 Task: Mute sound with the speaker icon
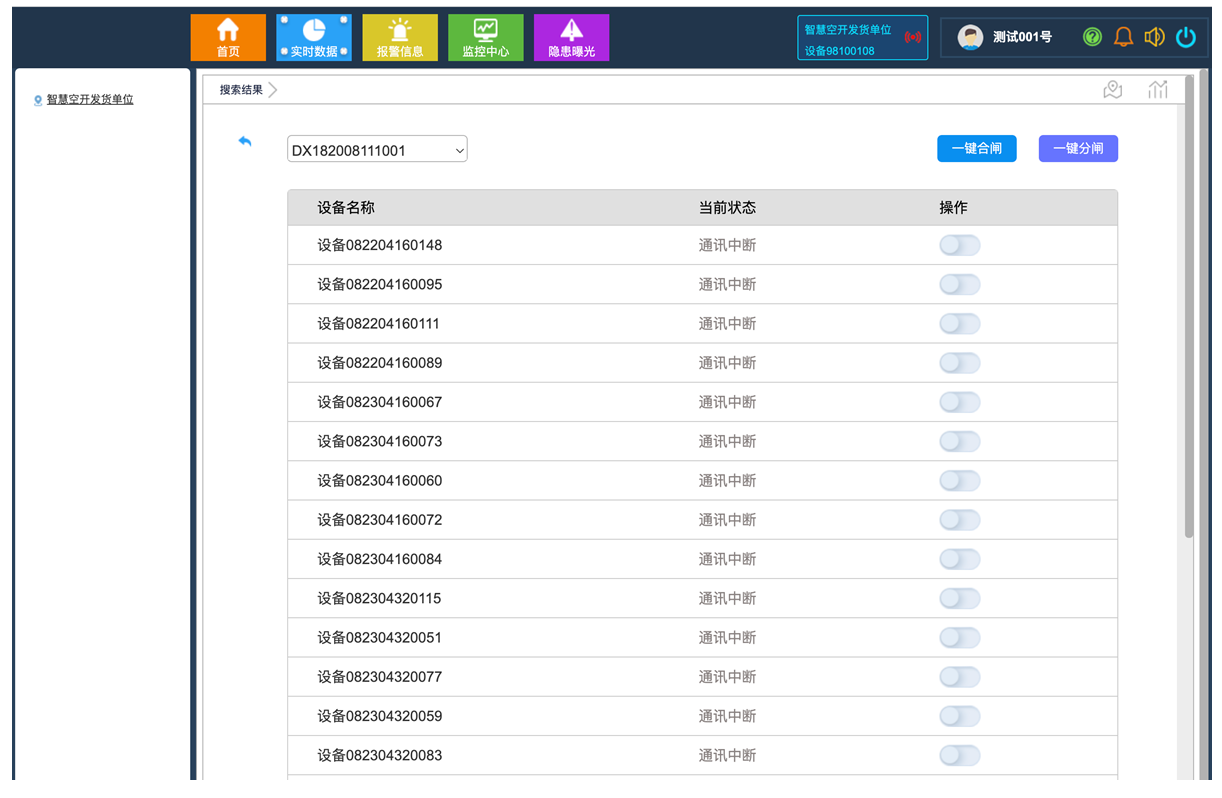1154,37
